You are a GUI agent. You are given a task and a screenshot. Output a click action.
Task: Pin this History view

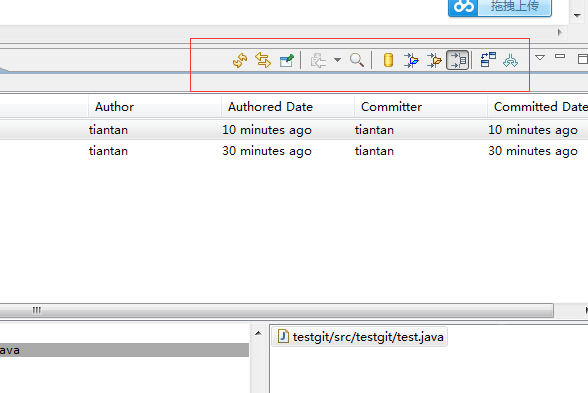pyautogui.click(x=287, y=60)
